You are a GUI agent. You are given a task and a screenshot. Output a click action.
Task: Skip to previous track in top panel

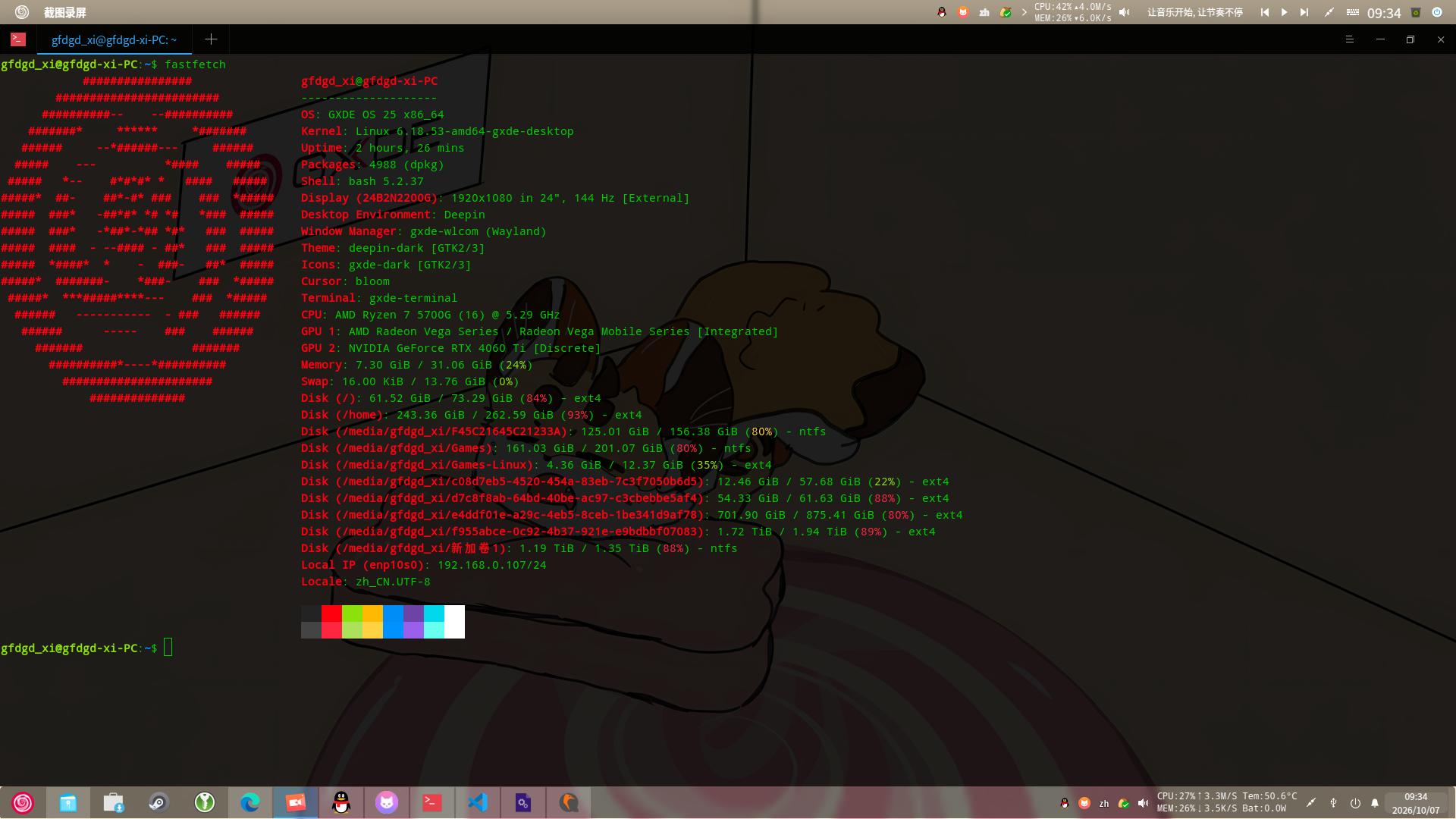(1265, 12)
